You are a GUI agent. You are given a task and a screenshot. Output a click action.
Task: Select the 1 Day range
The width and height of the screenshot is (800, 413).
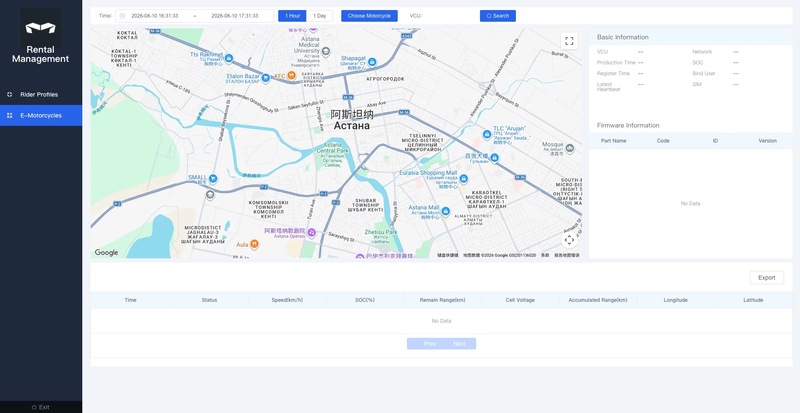coord(320,16)
